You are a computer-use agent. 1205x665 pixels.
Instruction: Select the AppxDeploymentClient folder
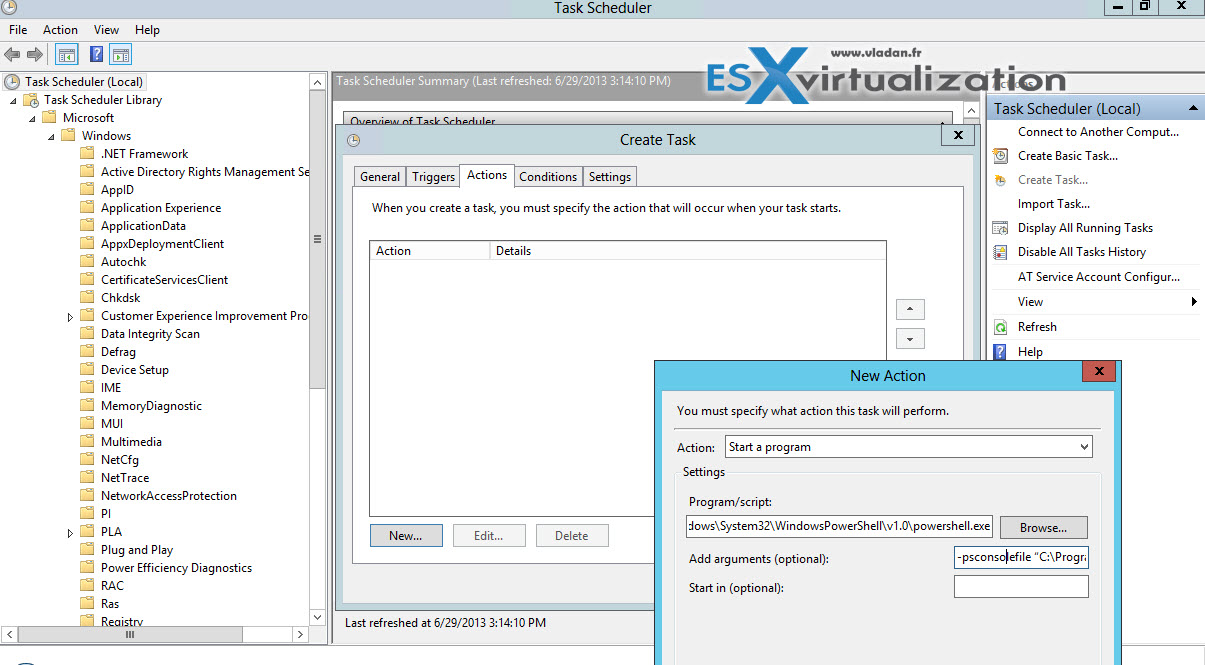[x=162, y=244]
